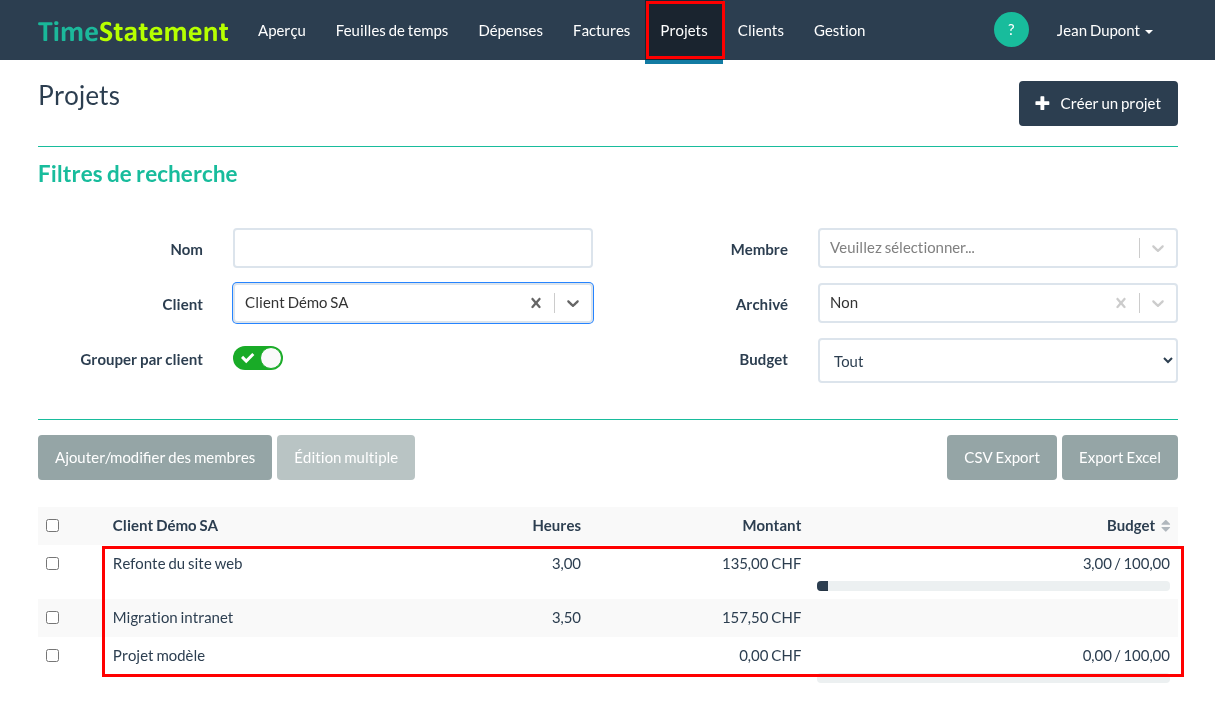1215x703 pixels.
Task: Export the list with CSV Export
Action: pos(1002,457)
